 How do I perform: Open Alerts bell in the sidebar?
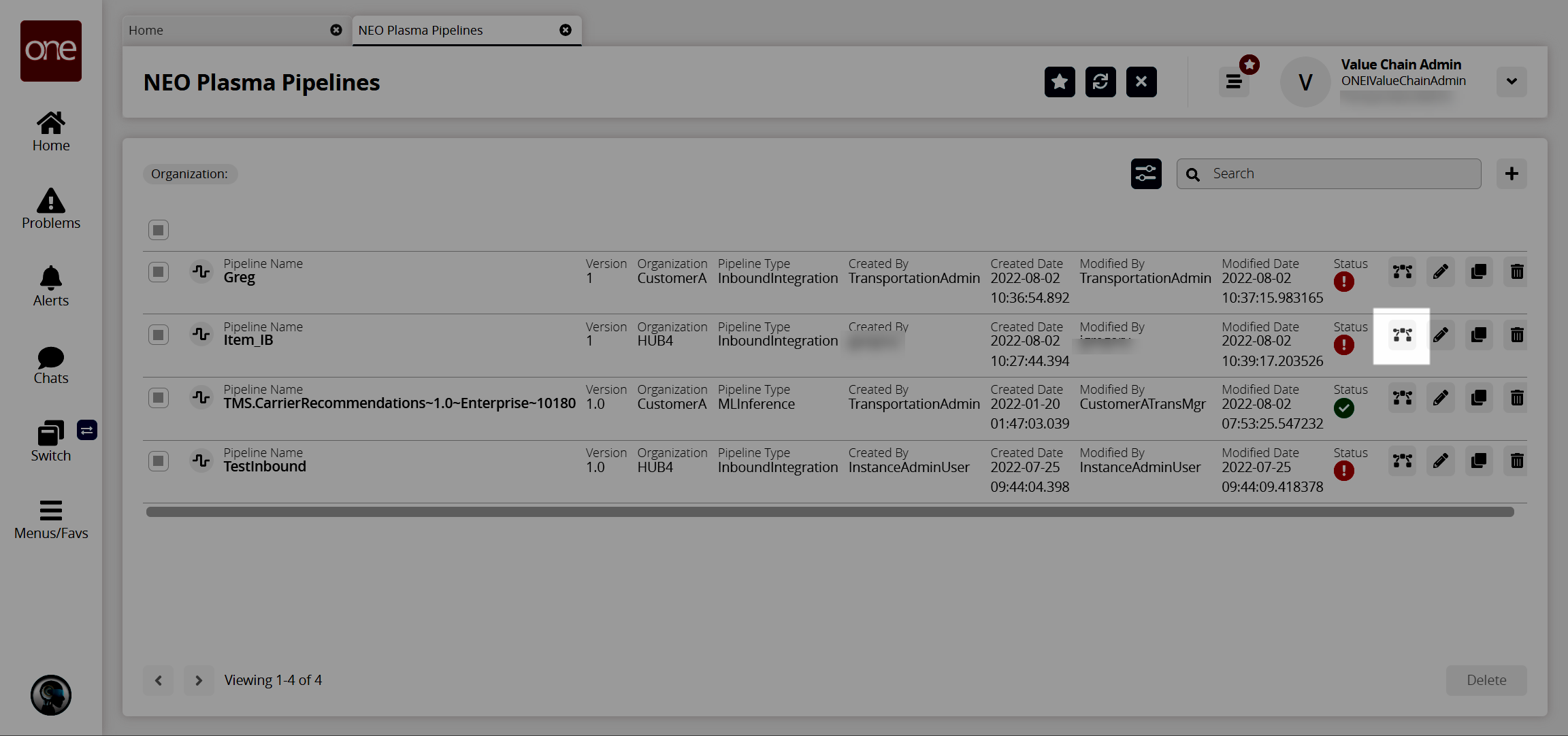(x=51, y=286)
